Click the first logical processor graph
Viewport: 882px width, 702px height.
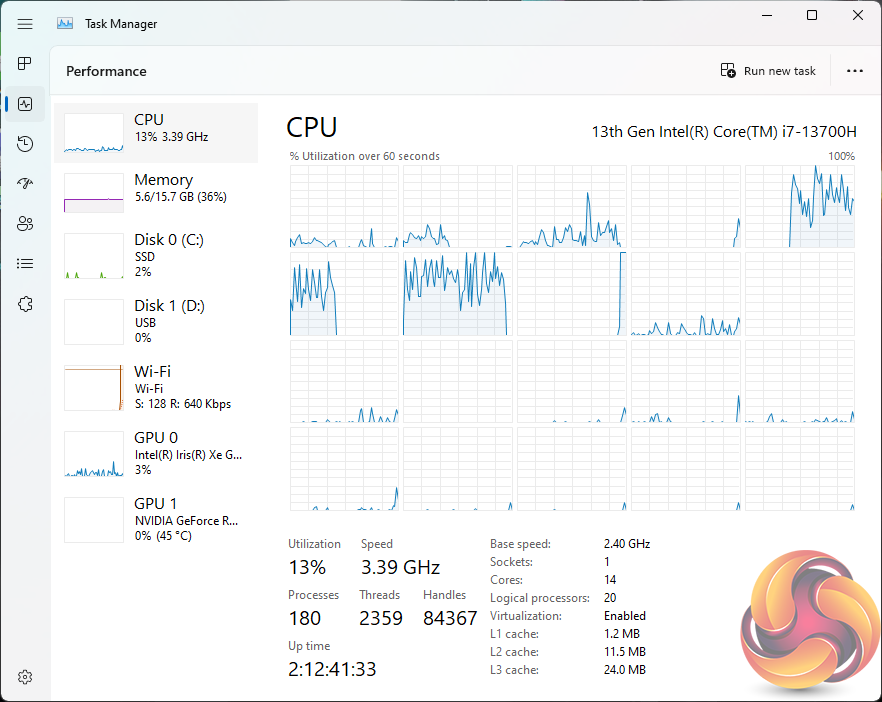click(x=344, y=206)
